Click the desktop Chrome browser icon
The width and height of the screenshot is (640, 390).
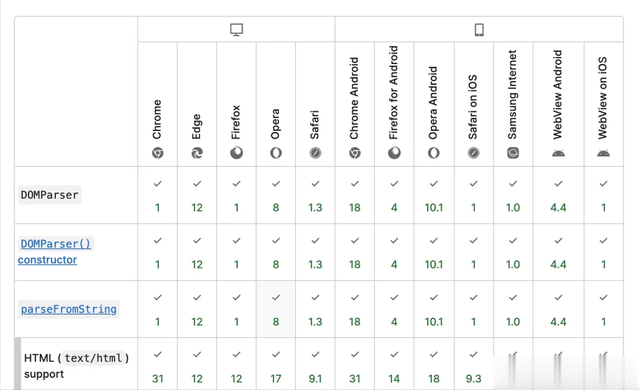click(158, 153)
